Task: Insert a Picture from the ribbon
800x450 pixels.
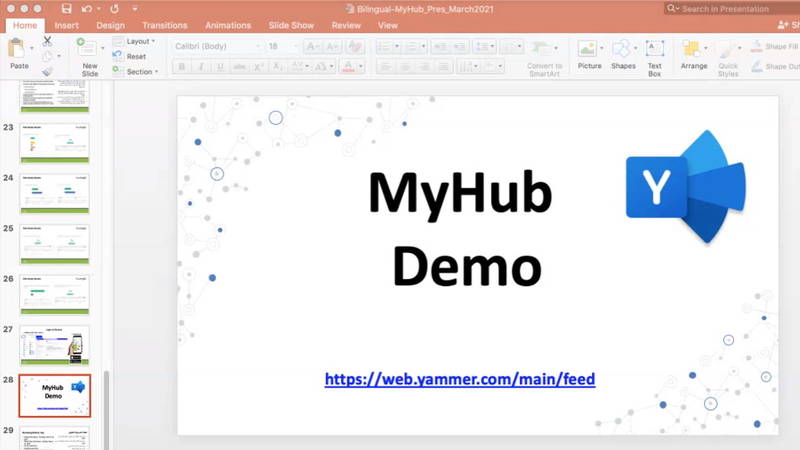Action: click(589, 54)
